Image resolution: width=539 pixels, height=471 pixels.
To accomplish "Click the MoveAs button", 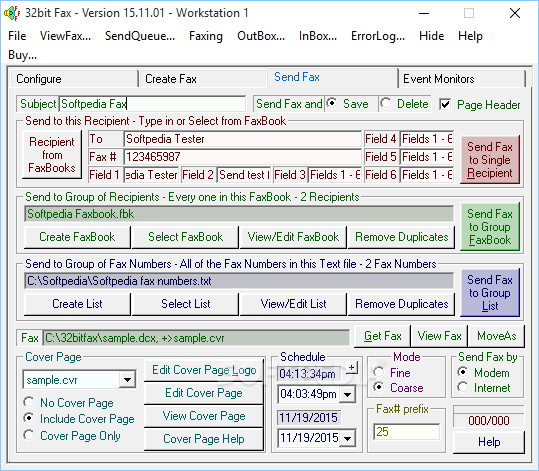I will coord(496,336).
